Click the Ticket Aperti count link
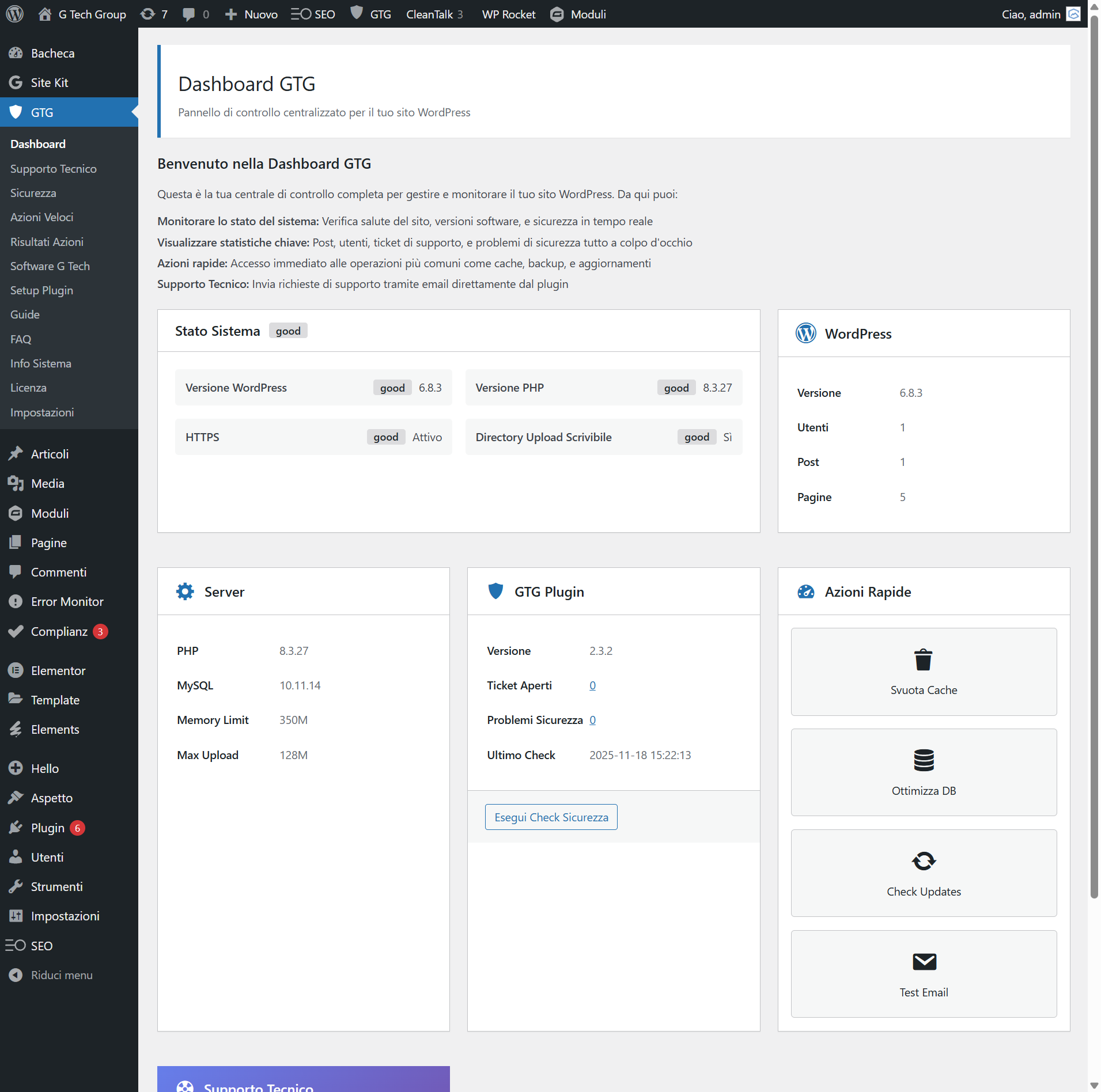1101x1092 pixels. [592, 685]
